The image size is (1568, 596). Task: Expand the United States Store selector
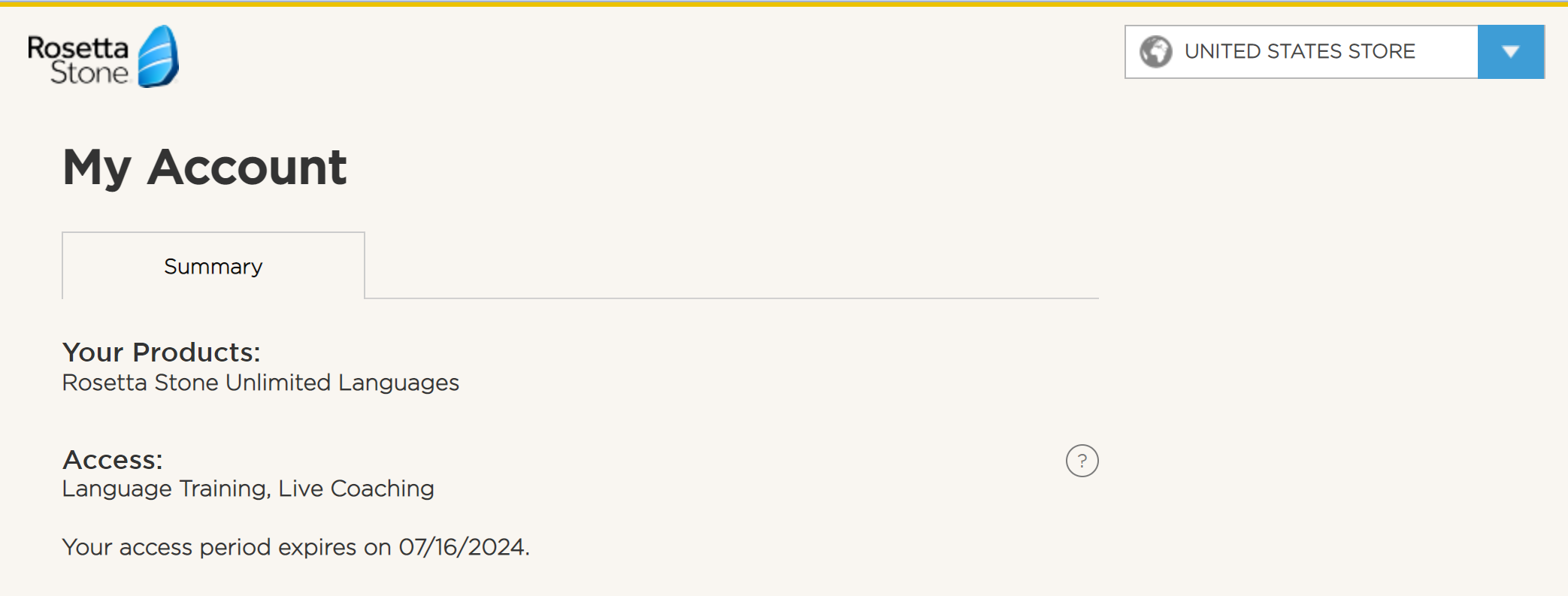pos(1300,52)
